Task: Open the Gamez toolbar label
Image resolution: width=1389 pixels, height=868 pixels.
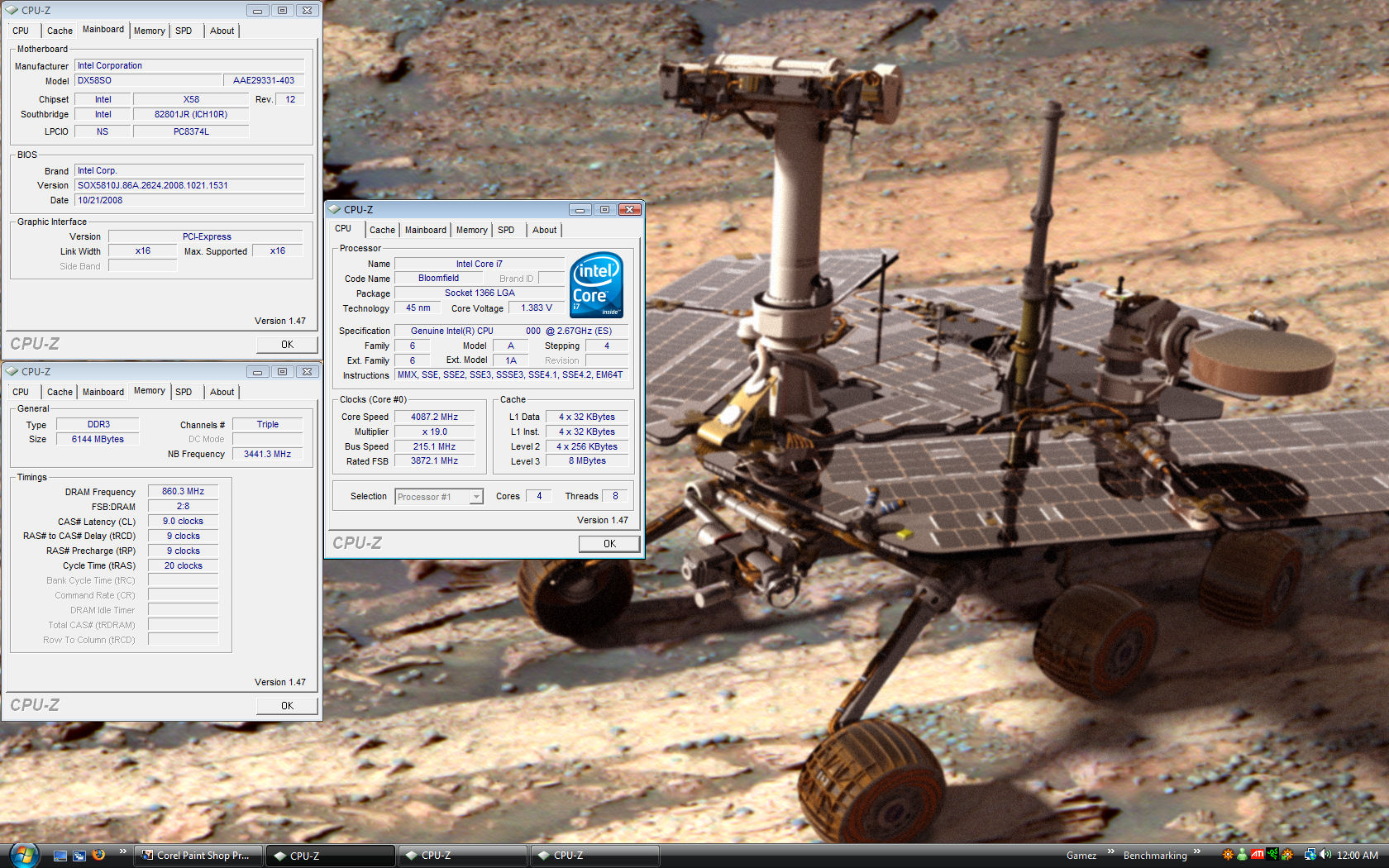Action: [x=1081, y=856]
